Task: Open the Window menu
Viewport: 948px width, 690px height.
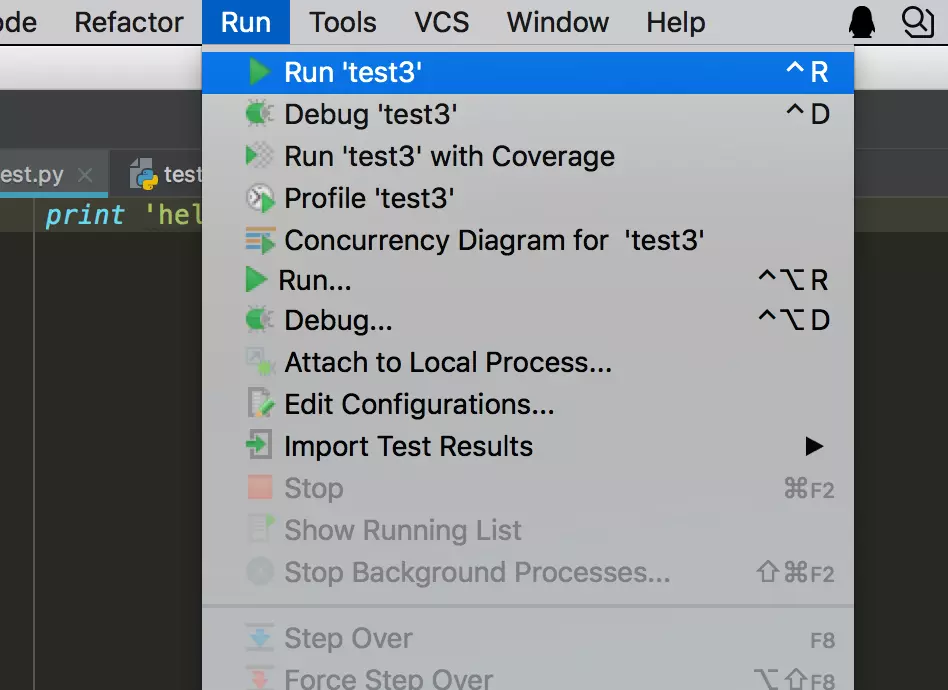Action: [x=557, y=22]
